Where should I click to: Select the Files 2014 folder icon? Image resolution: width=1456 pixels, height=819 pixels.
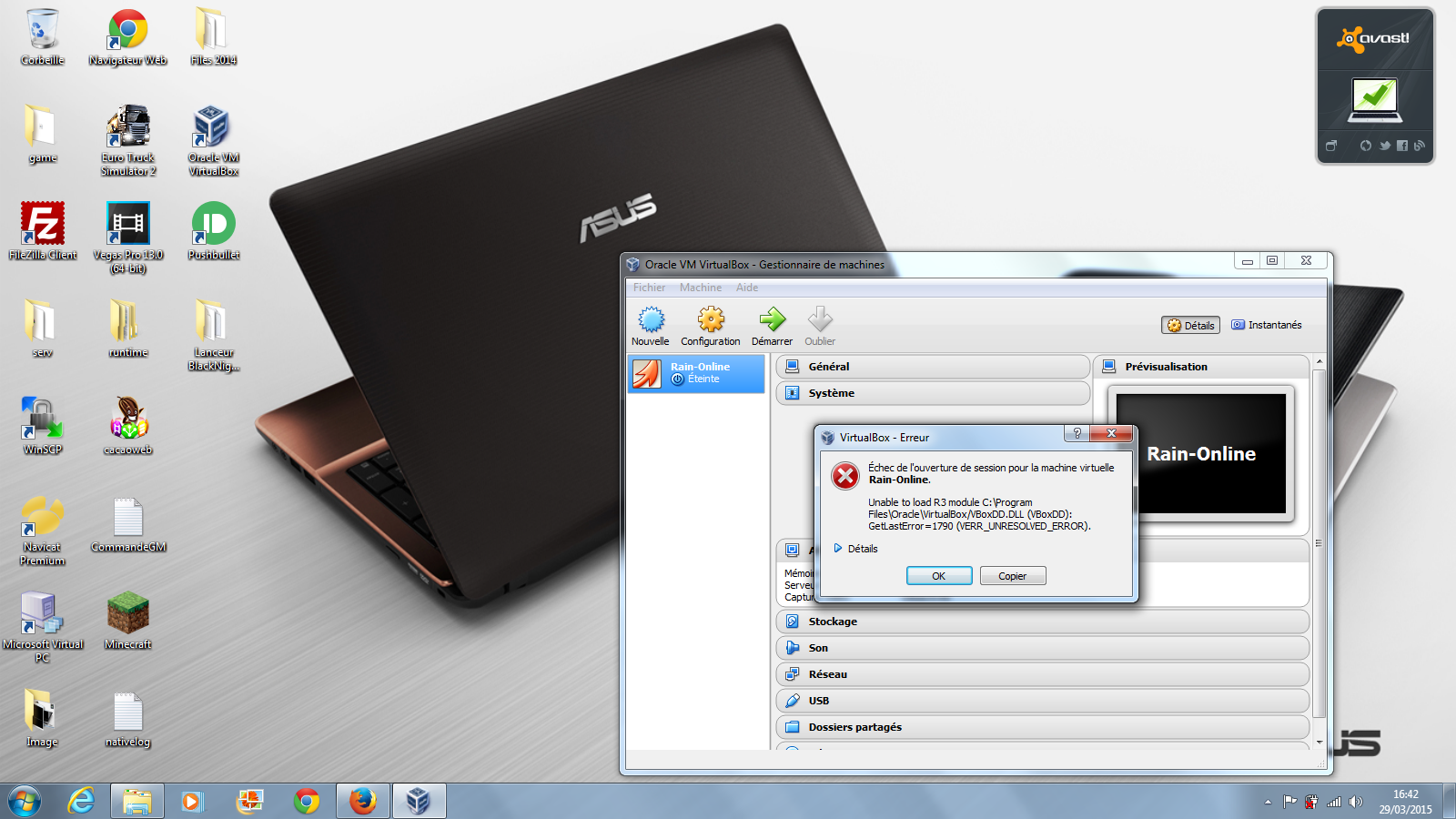214,37
